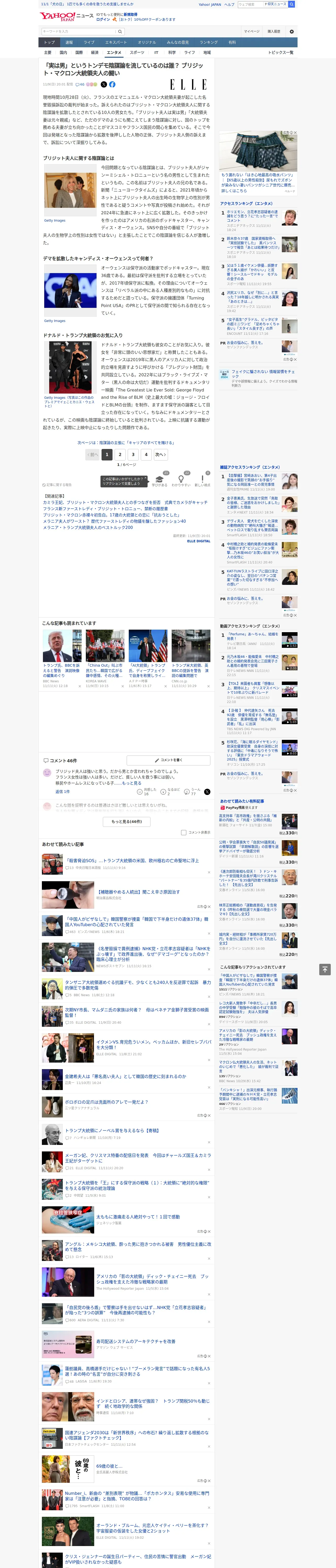Click the ログイン link
The width and height of the screenshot is (336, 1568).
(103, 20)
